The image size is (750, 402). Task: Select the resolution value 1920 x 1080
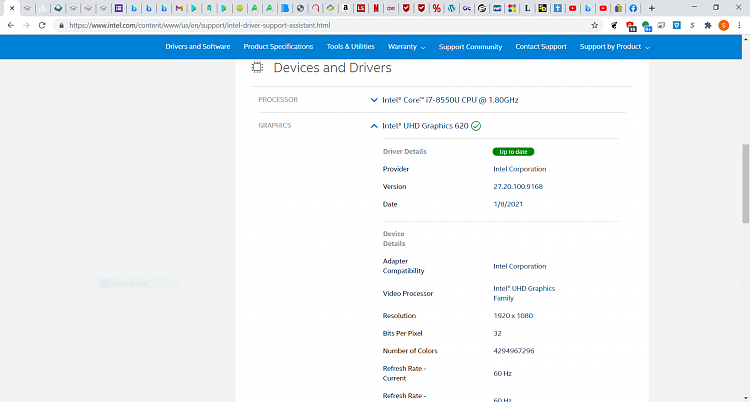point(513,316)
